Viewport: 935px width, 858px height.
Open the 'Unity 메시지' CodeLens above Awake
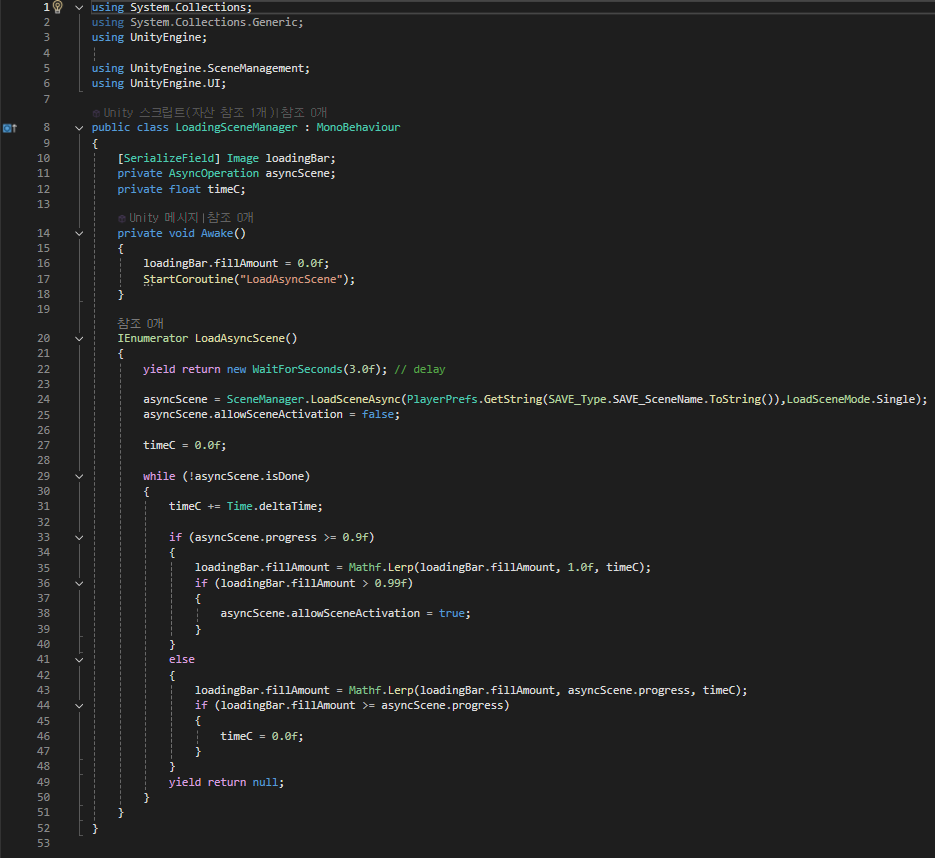pyautogui.click(x=164, y=218)
